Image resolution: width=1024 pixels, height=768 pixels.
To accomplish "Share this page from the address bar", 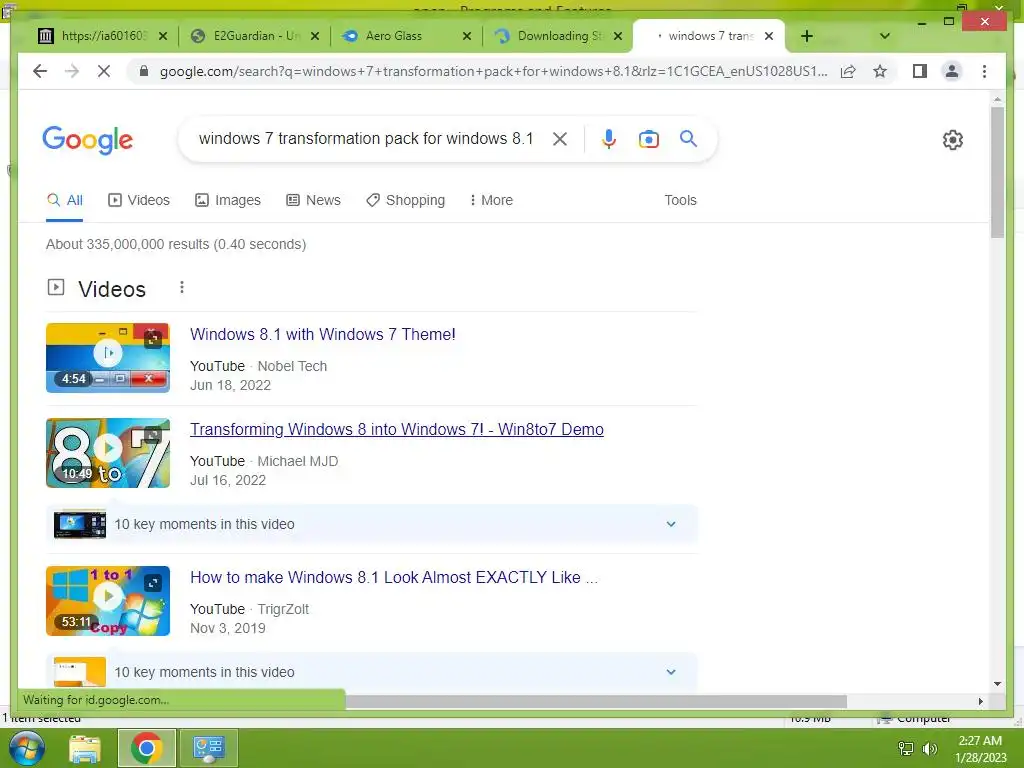I will tap(848, 71).
